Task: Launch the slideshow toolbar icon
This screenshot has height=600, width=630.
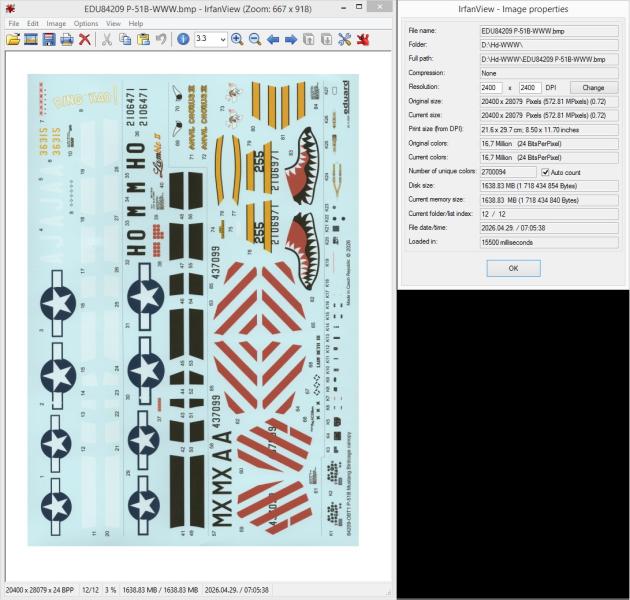Action: [31, 39]
